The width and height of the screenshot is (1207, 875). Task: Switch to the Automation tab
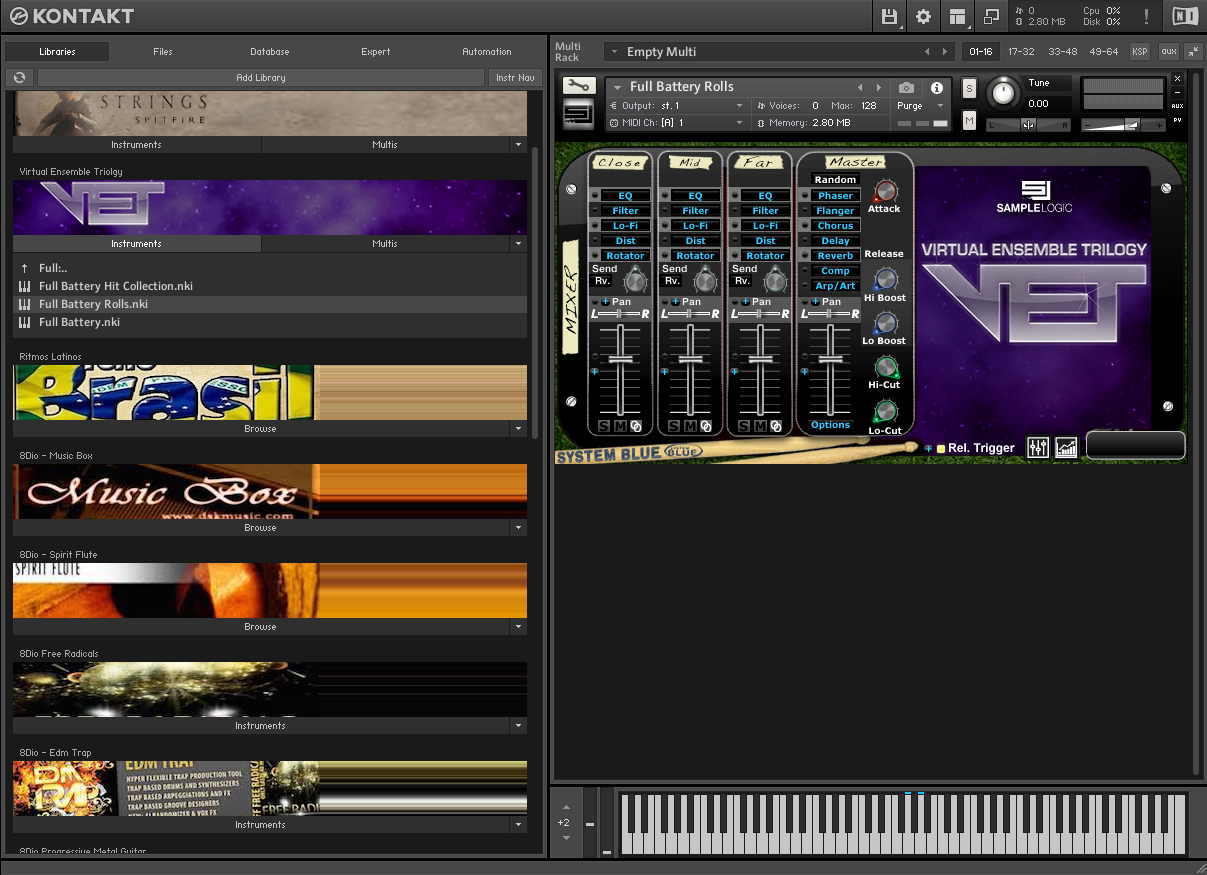(487, 51)
